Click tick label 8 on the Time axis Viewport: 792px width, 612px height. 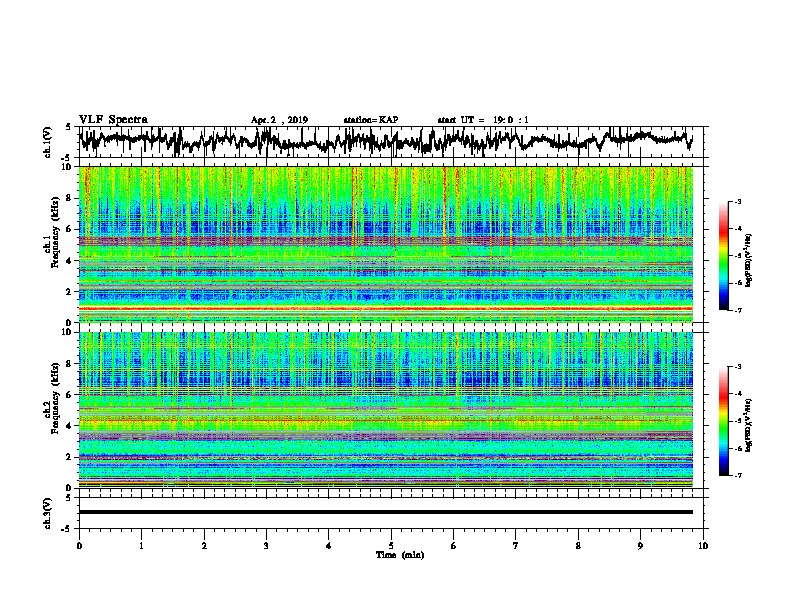click(578, 546)
